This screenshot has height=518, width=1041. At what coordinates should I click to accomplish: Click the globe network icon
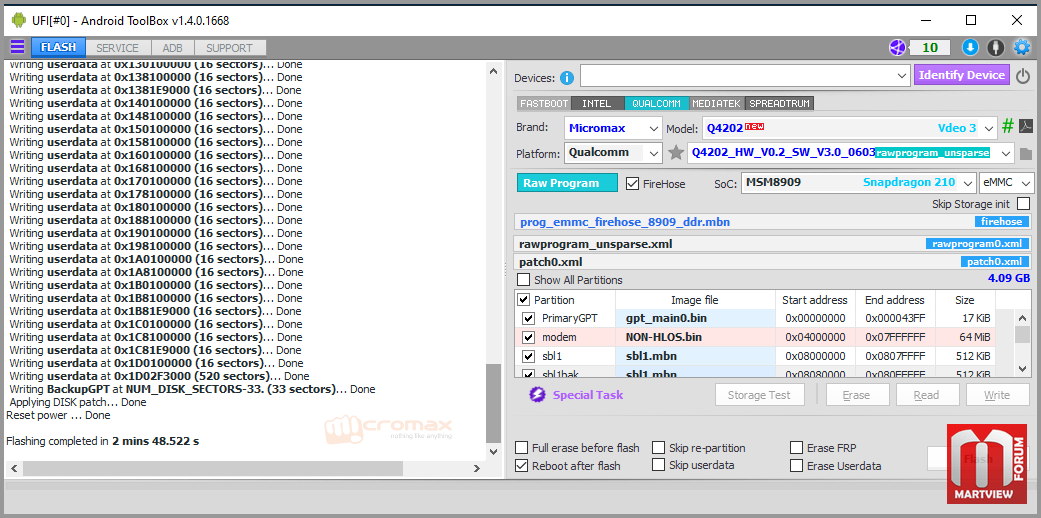coord(898,47)
